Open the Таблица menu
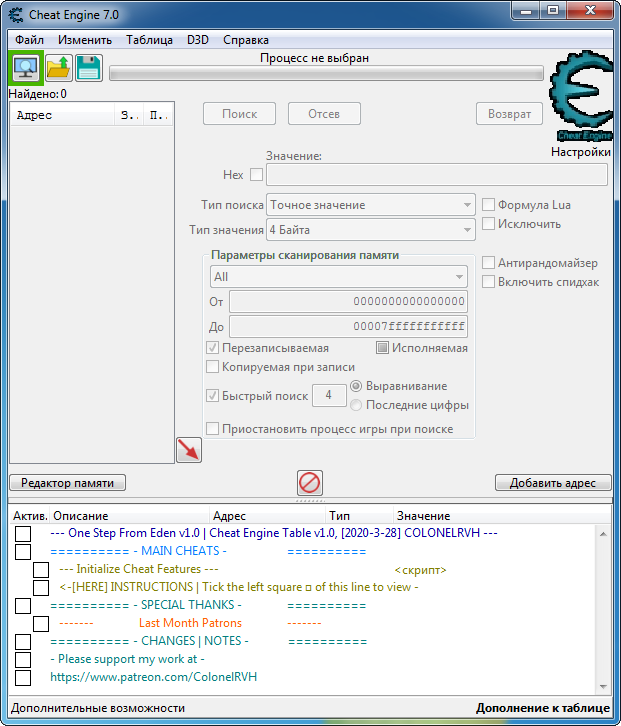The image size is (621, 726). point(150,40)
